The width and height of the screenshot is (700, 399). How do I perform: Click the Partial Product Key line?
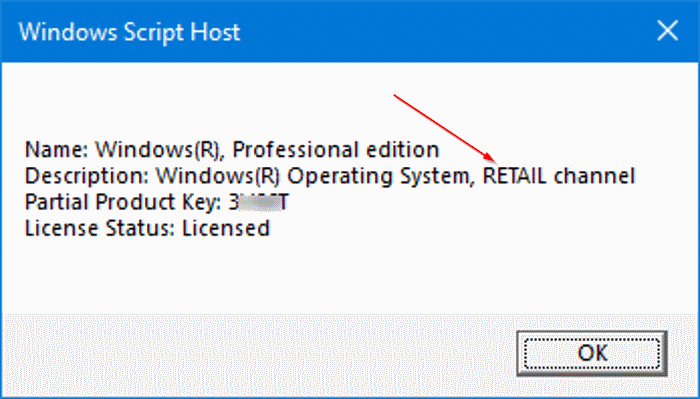(156, 203)
